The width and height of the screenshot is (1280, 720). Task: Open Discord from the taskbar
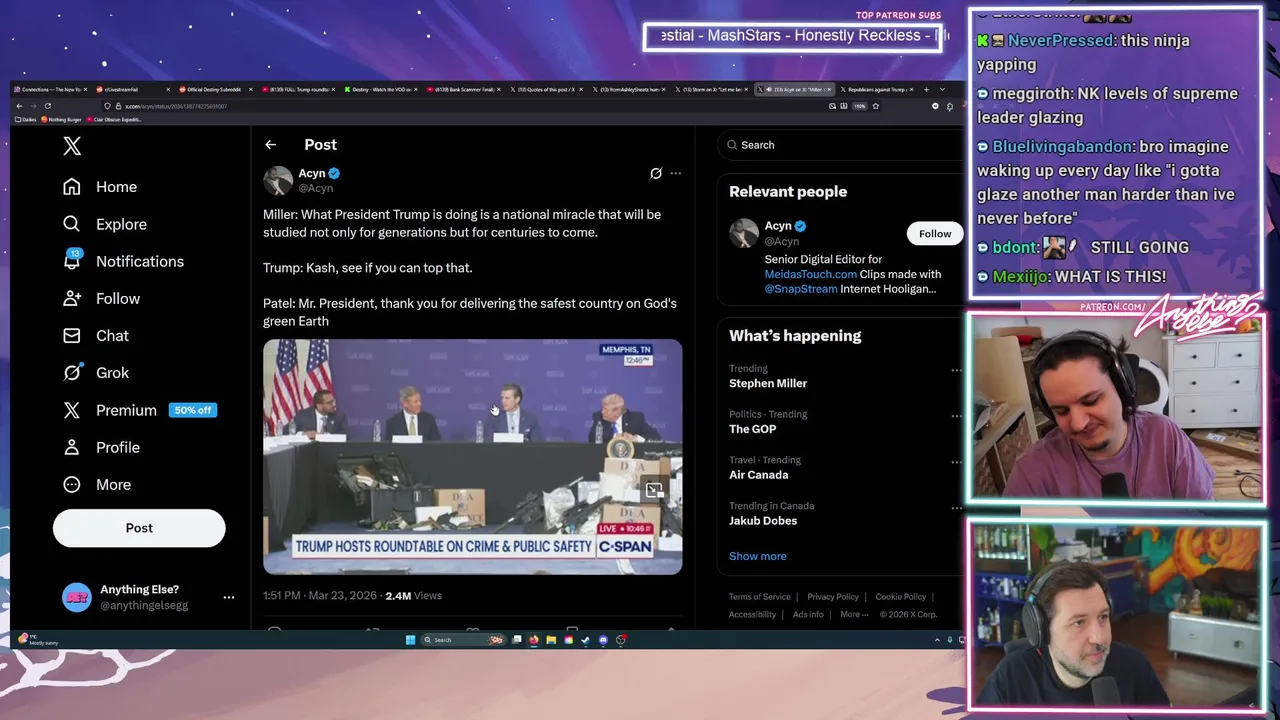click(x=603, y=640)
